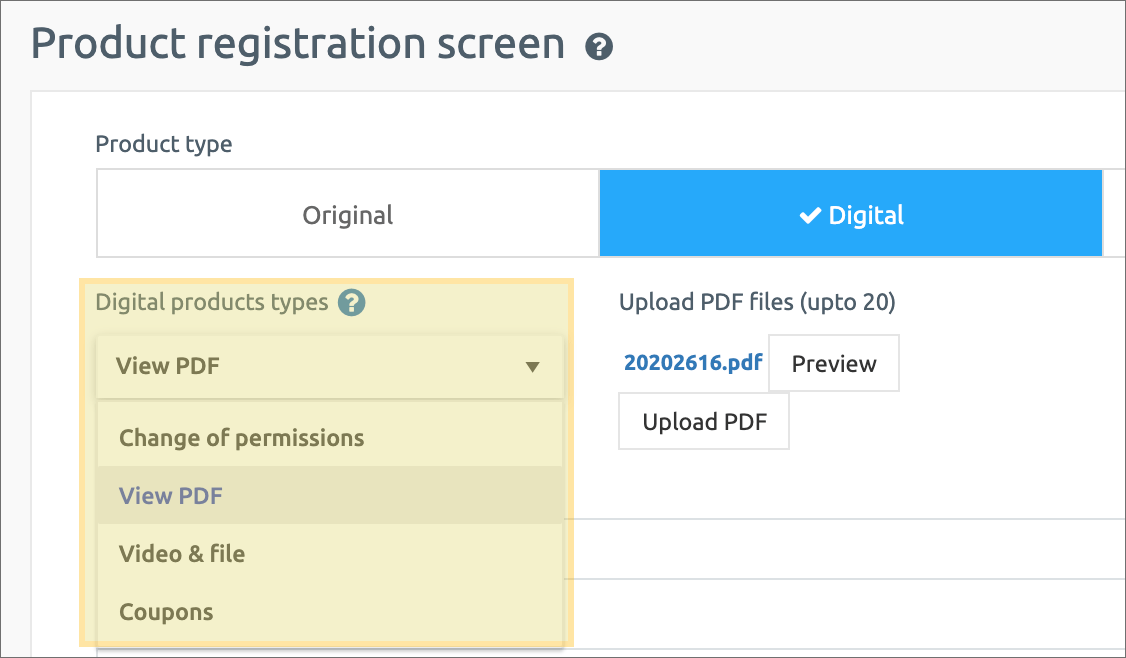Click the Upload PDF files (upto 20) label
Image resolution: width=1126 pixels, height=658 pixels.
point(757,302)
